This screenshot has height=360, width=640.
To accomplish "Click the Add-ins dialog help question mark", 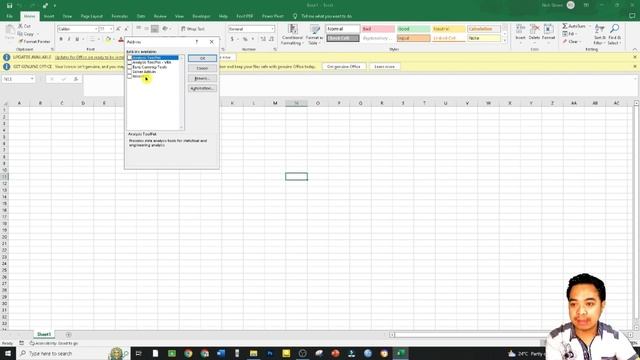I will [x=197, y=42].
